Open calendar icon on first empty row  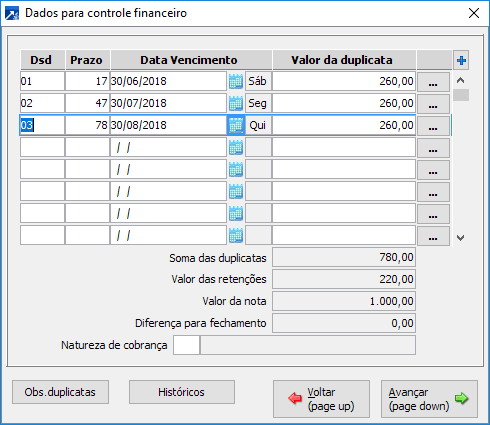[x=236, y=147]
